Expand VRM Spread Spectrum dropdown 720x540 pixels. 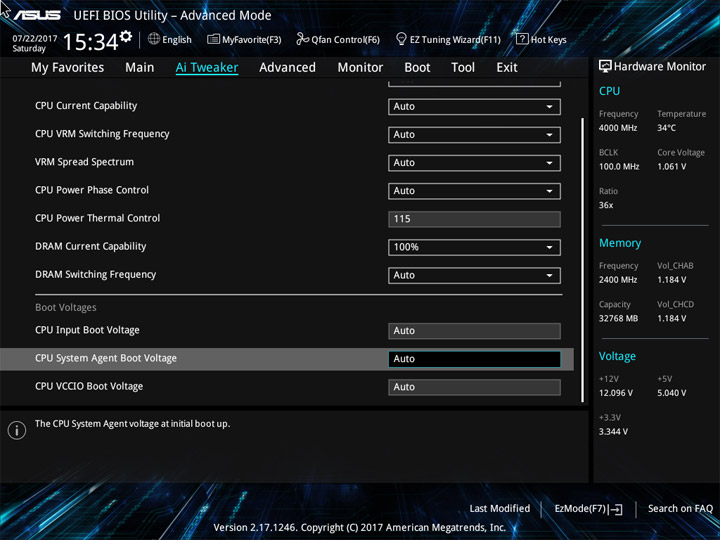[474, 163]
